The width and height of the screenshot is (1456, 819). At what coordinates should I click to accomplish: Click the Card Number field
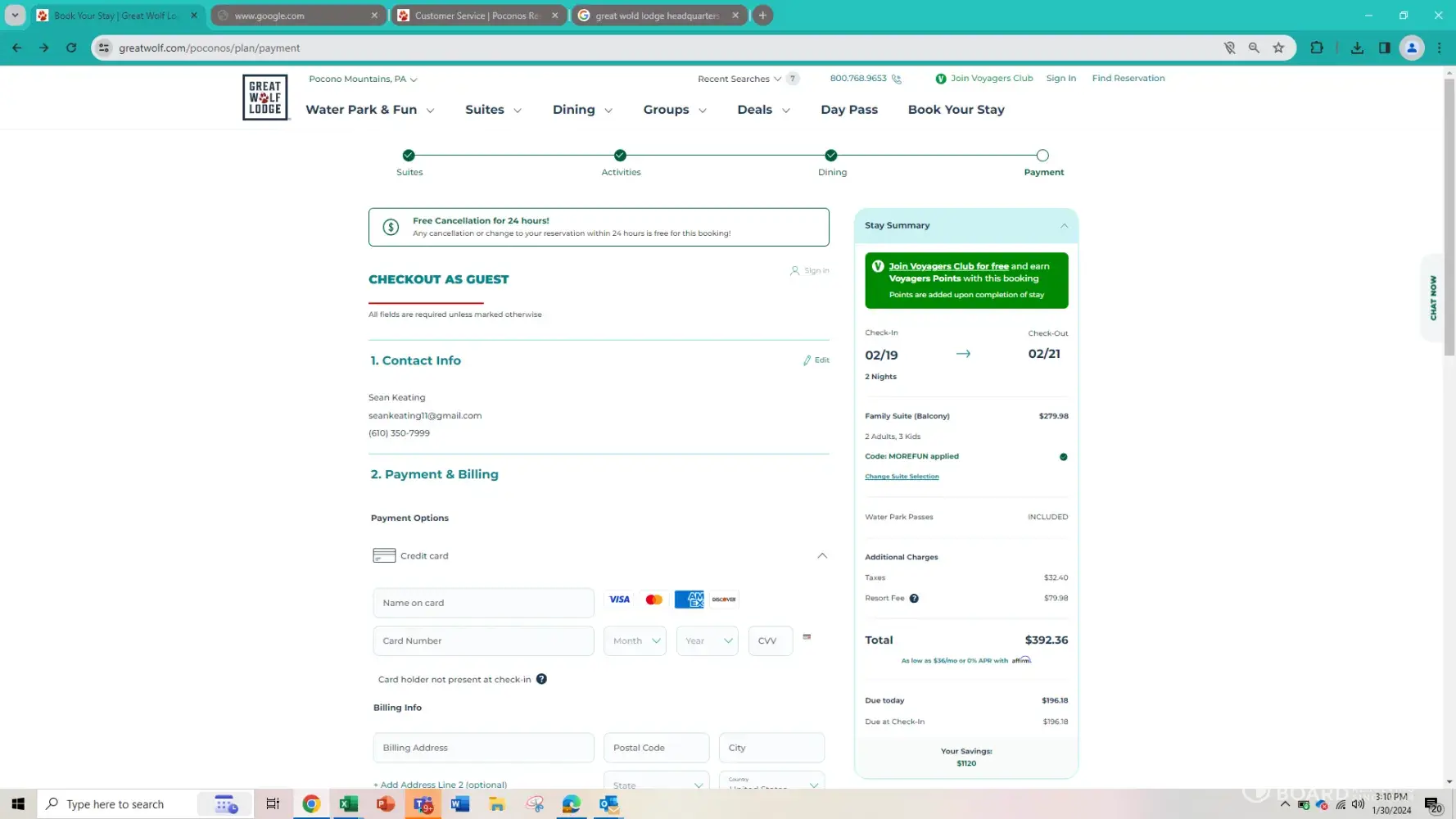483,641
